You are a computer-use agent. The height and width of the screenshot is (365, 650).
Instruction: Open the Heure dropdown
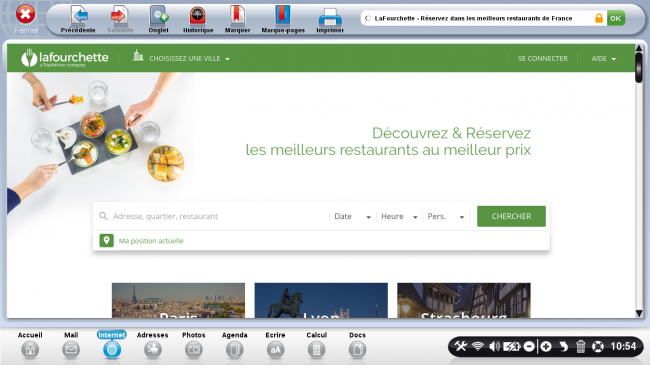coord(399,216)
